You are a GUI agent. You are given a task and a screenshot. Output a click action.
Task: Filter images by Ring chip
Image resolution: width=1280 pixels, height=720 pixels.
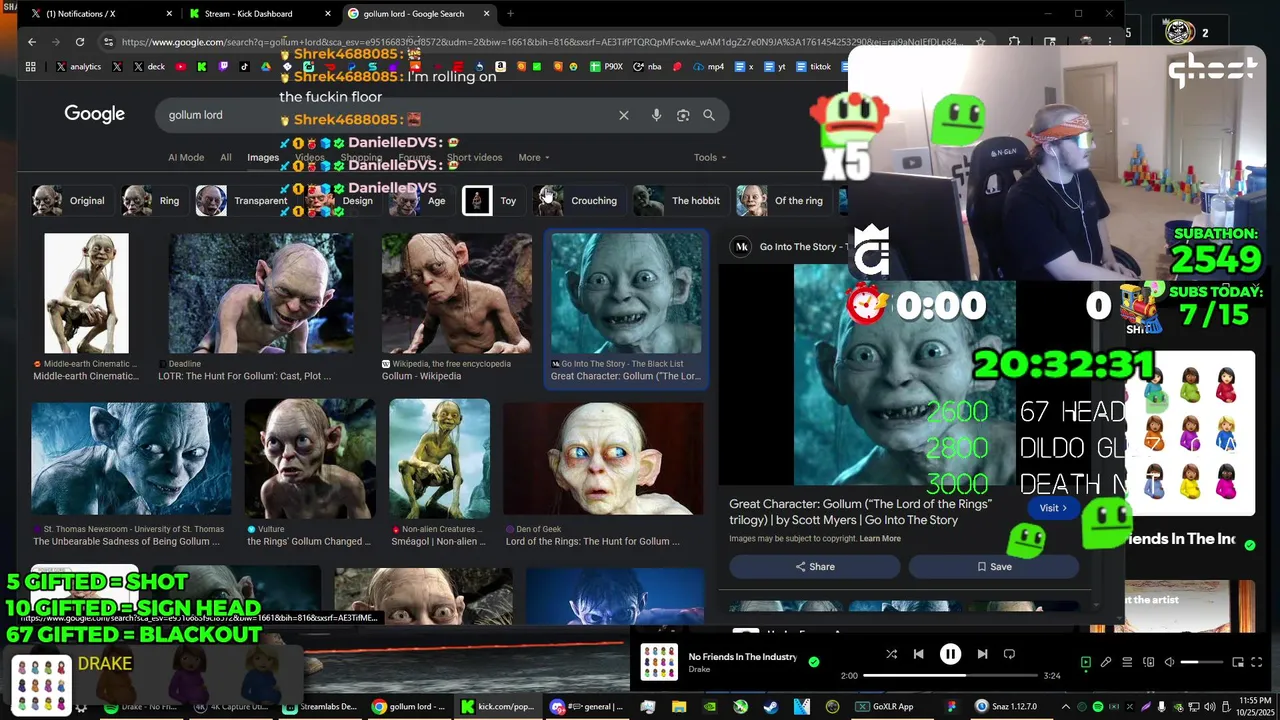(x=152, y=201)
